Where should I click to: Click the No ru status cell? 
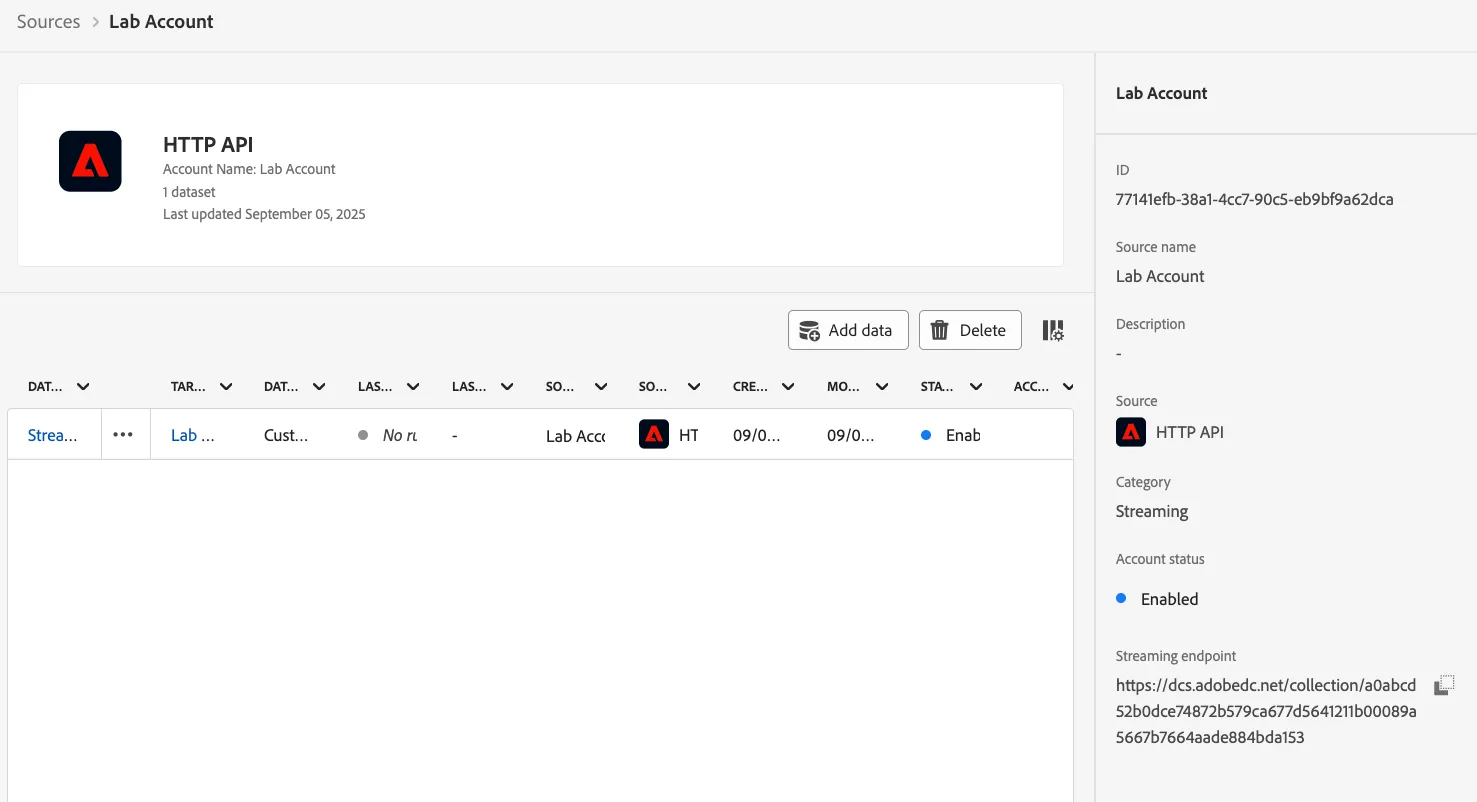[x=388, y=435]
